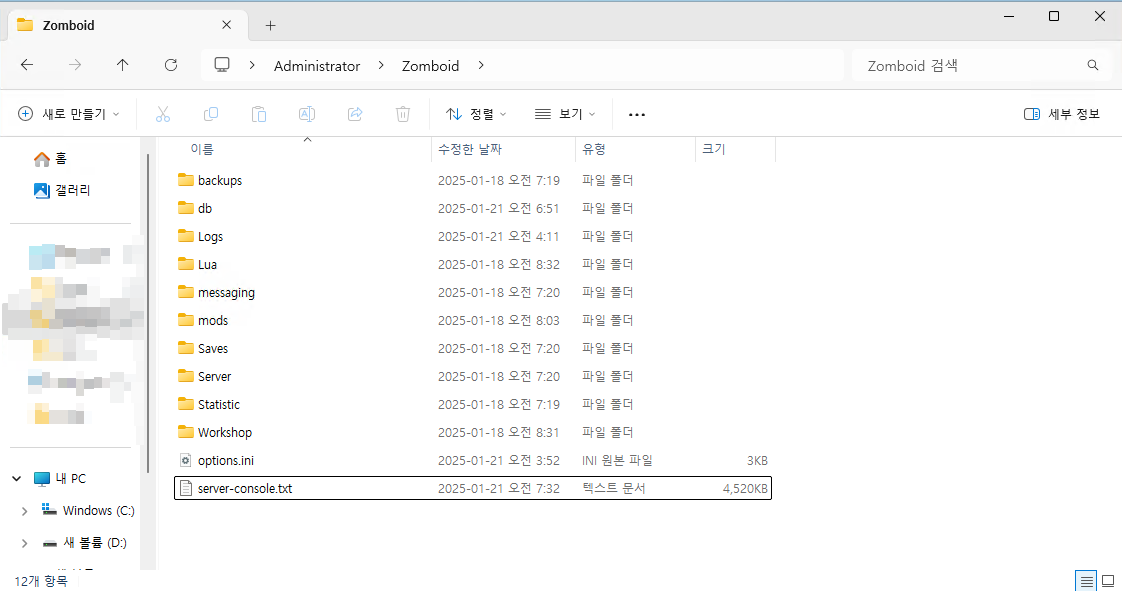
Task: Select the backups folder icon
Action: [186, 180]
